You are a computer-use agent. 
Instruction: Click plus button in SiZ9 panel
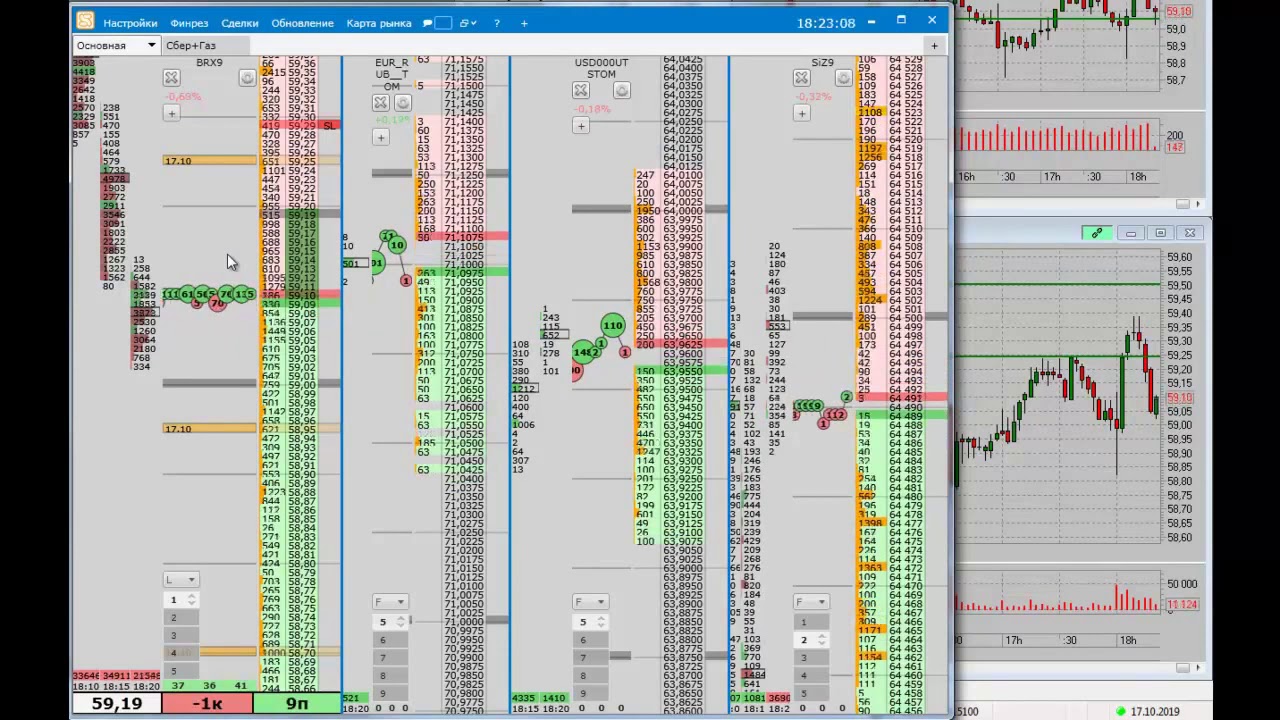[801, 113]
